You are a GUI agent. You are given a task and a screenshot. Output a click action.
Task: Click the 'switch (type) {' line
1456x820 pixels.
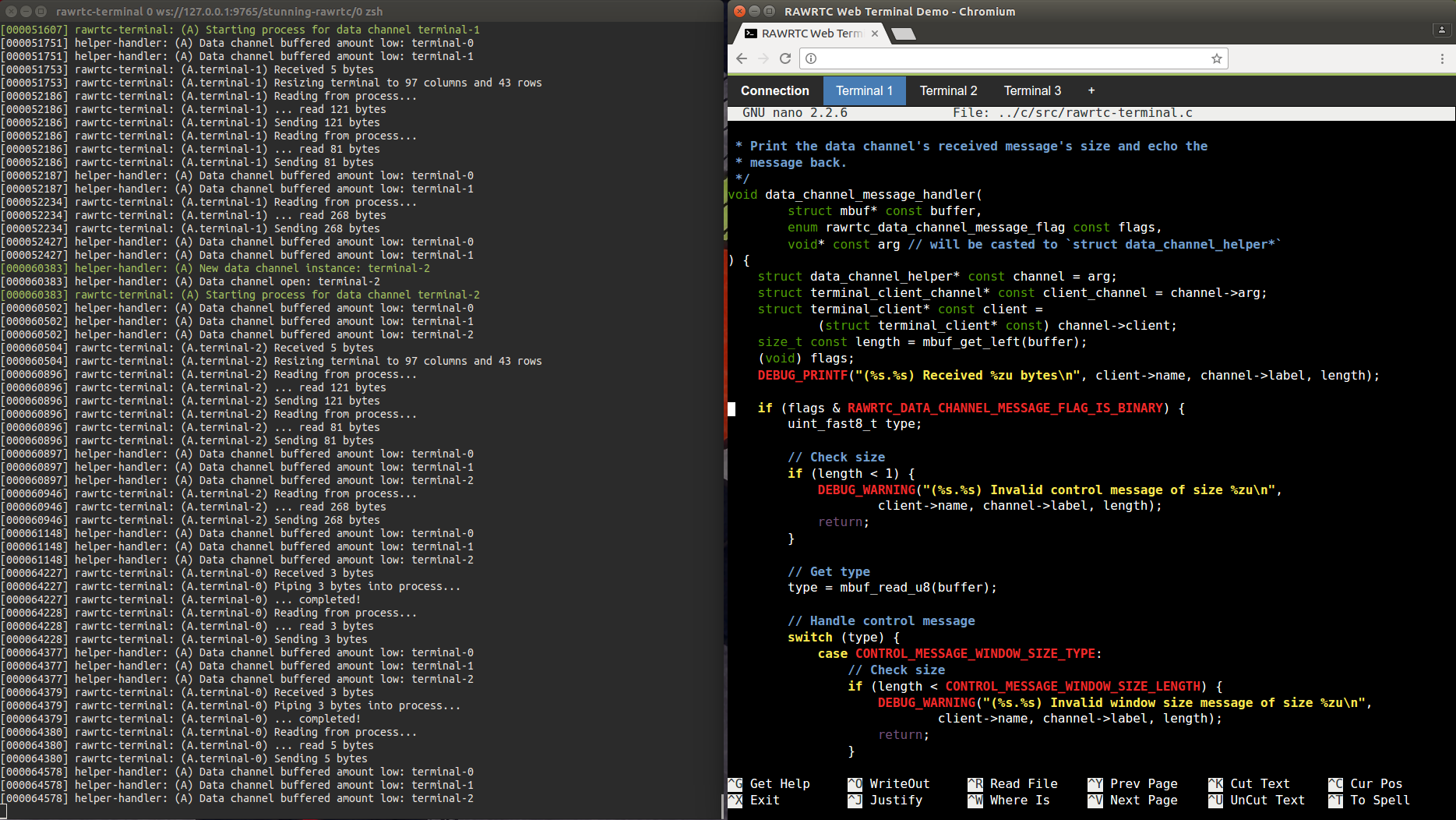coord(844,637)
